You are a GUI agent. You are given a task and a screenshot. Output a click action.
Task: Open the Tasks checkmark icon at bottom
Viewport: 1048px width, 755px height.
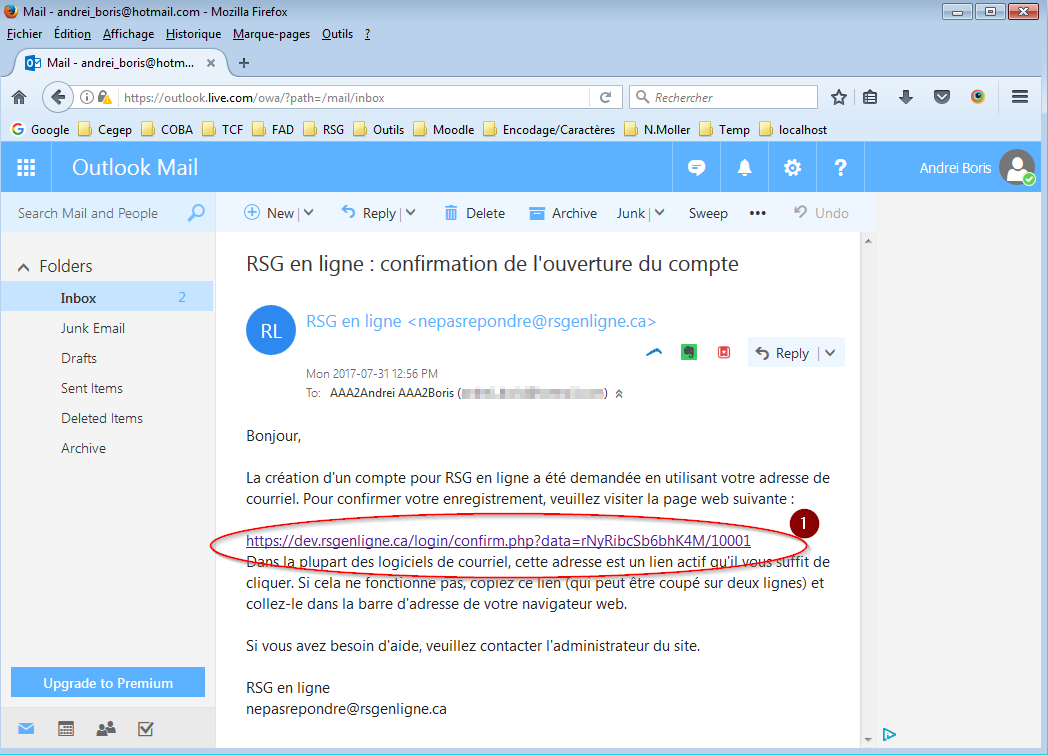click(145, 729)
